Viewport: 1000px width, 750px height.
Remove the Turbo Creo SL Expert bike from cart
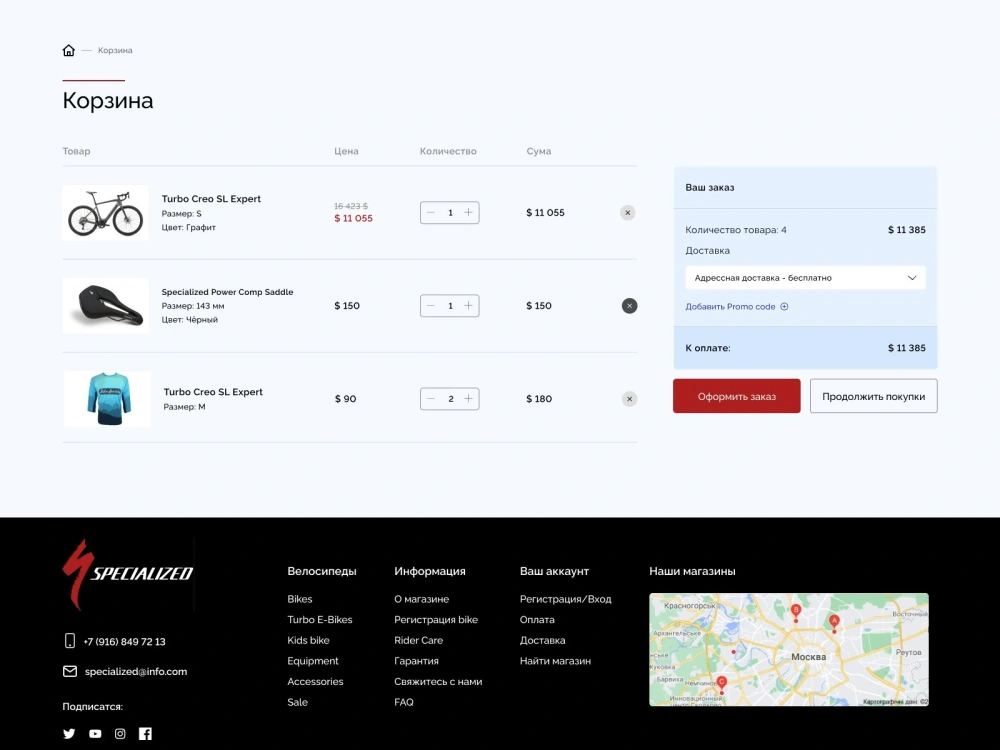(628, 213)
